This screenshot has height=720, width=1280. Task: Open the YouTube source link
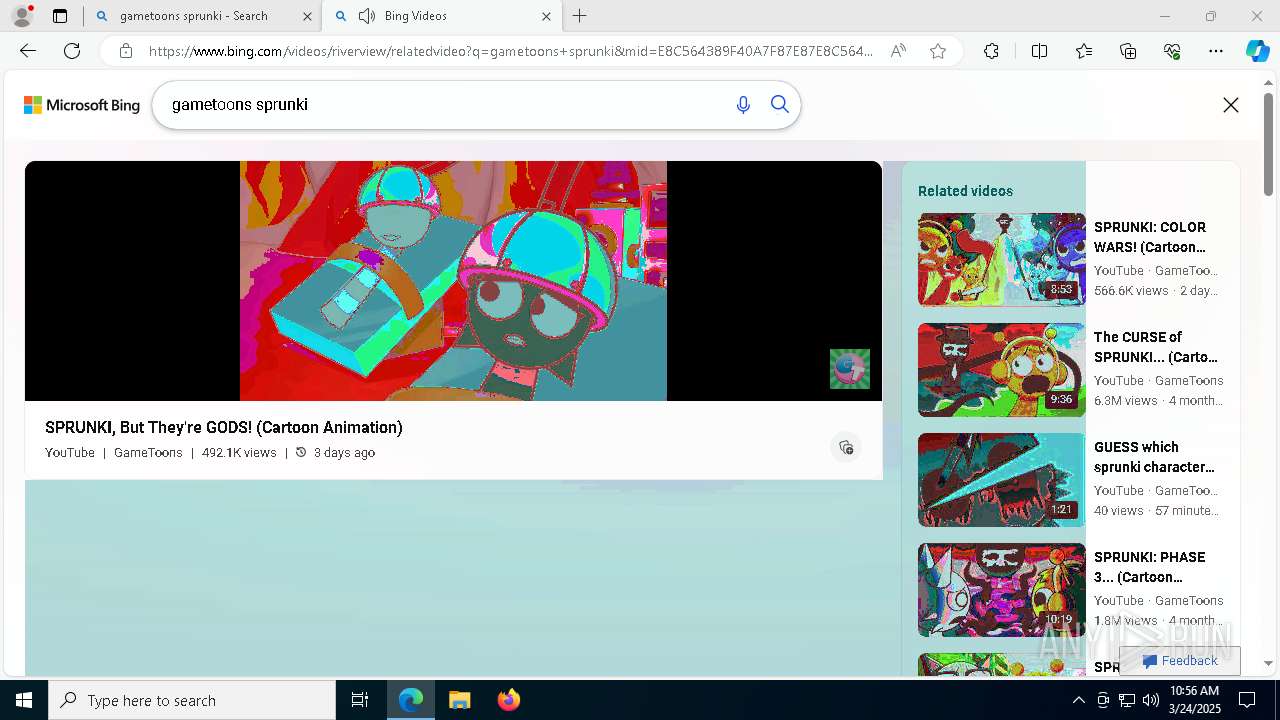click(70, 452)
